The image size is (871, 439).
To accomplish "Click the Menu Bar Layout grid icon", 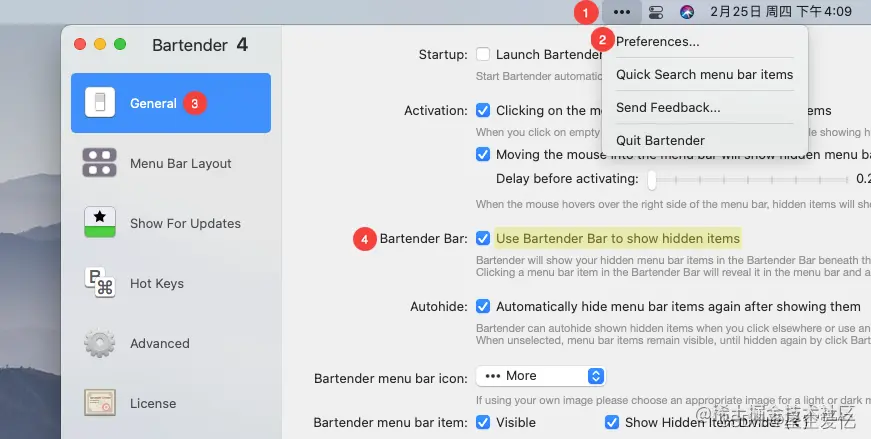I will (99, 163).
